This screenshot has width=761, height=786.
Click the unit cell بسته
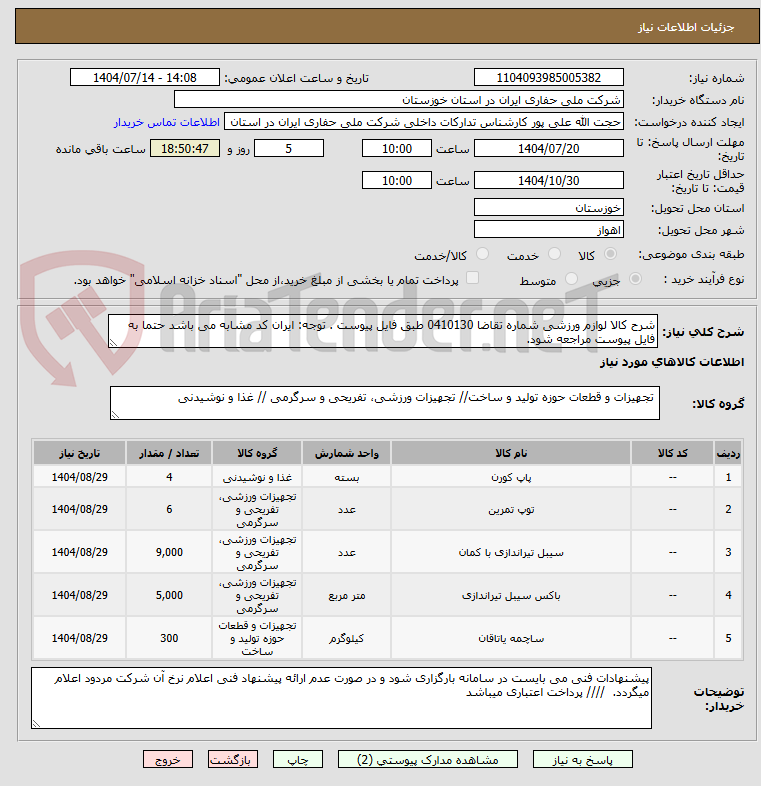pos(346,477)
